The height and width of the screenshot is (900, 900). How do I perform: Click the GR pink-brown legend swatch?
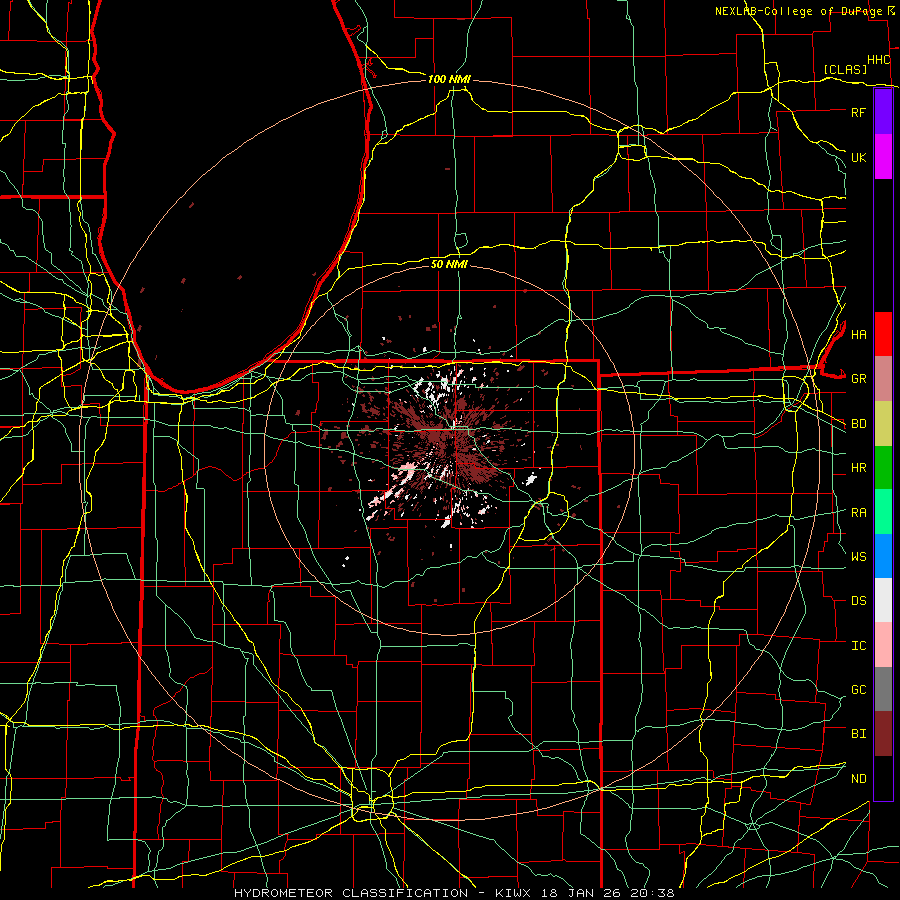[x=883, y=379]
